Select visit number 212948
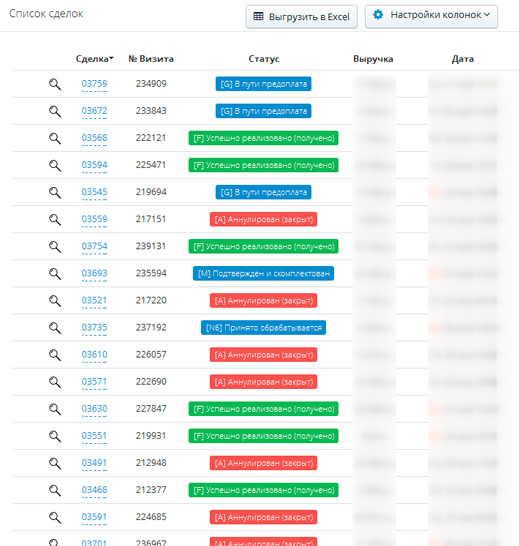 (x=151, y=463)
